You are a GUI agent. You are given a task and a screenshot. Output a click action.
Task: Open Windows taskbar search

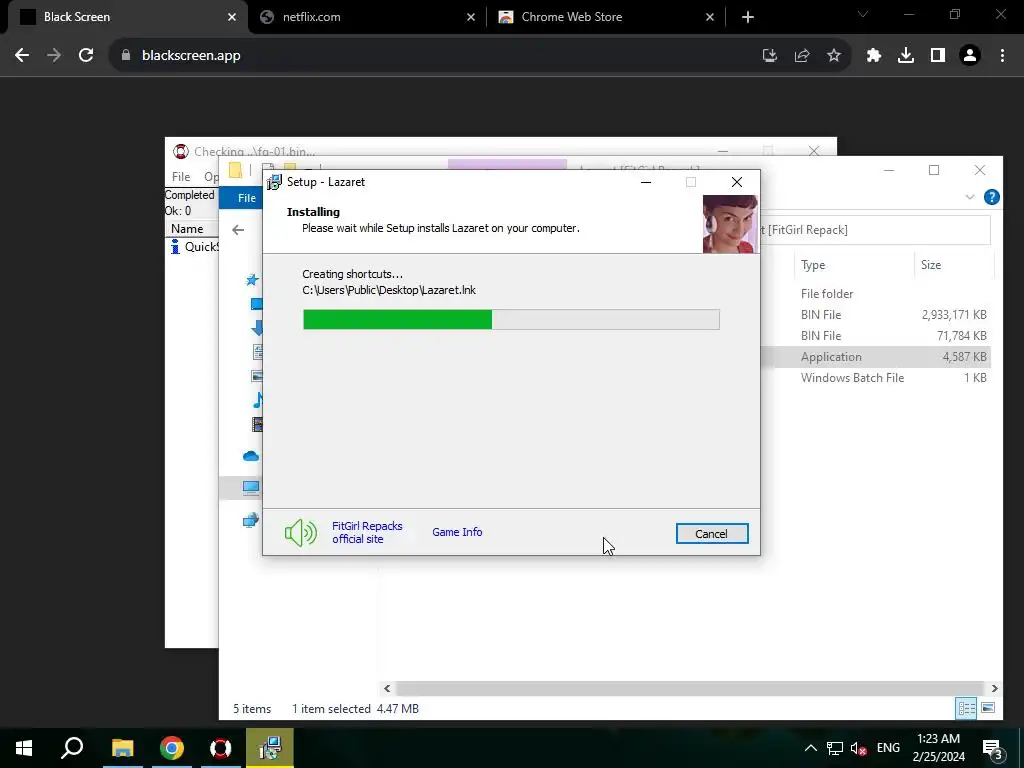coord(72,748)
